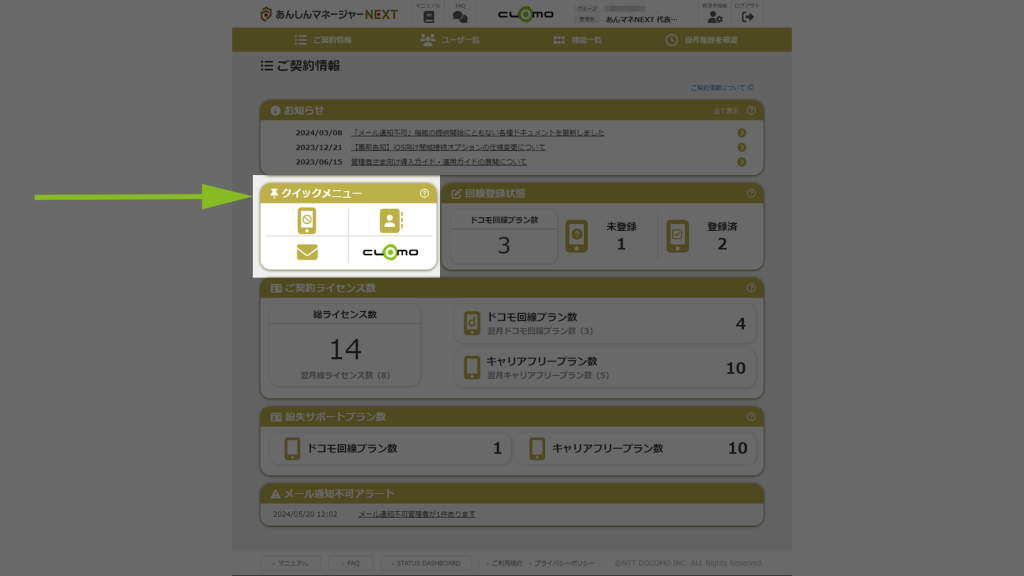Image resolution: width=1024 pixels, height=576 pixels.
Task: Click the 翌月ドコモ回線プラン数 (3) text
Action: [540, 331]
